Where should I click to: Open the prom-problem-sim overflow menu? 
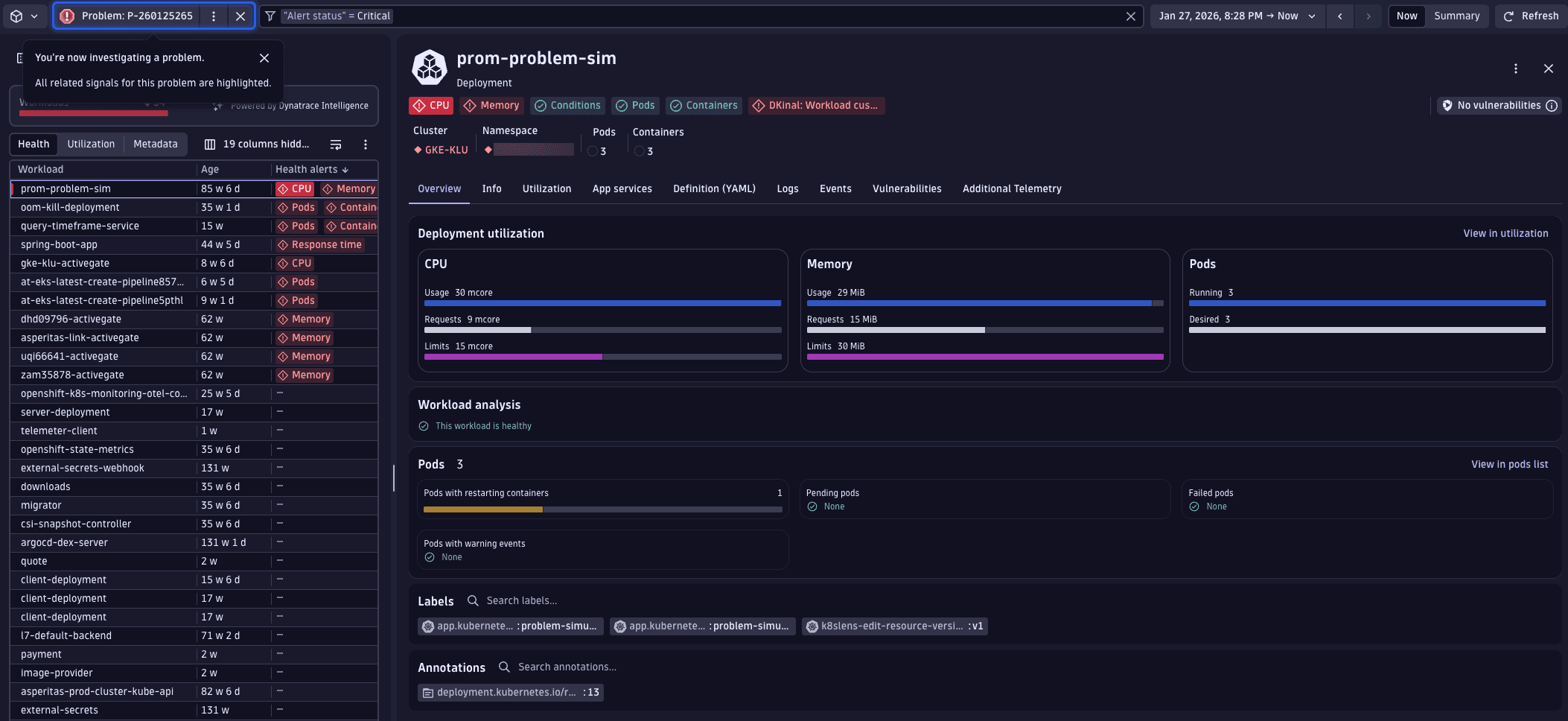click(1516, 68)
